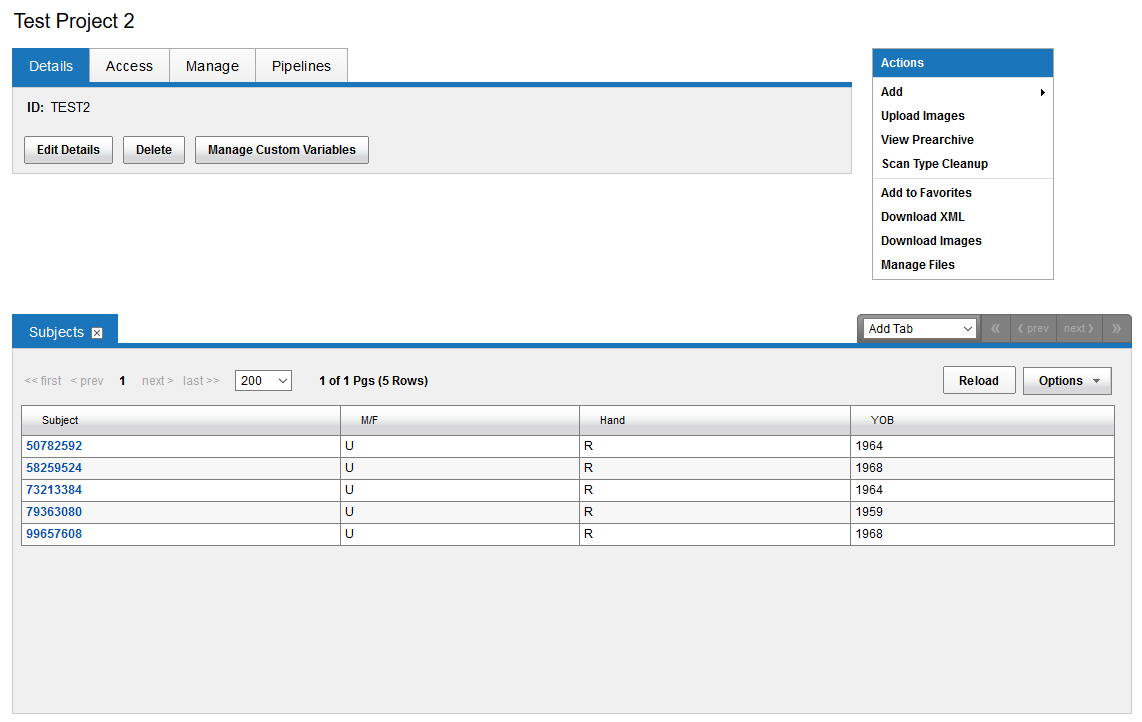Open the Add Tab dropdown

click(920, 329)
